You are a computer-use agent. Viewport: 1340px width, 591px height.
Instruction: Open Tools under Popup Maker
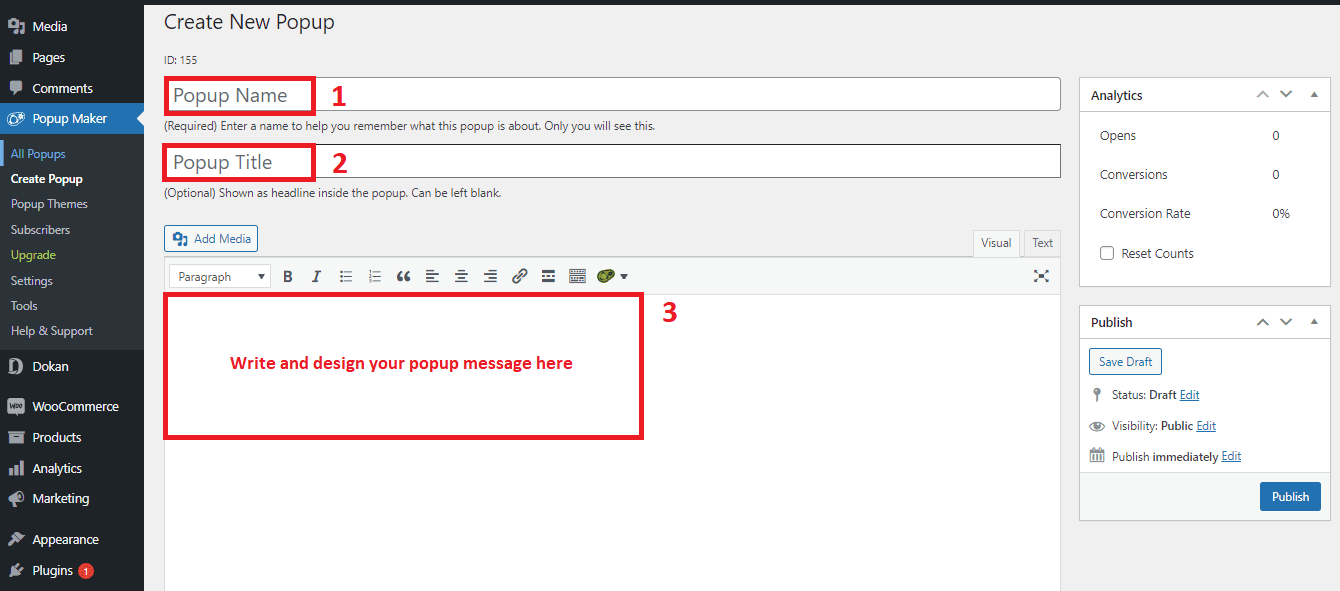24,306
